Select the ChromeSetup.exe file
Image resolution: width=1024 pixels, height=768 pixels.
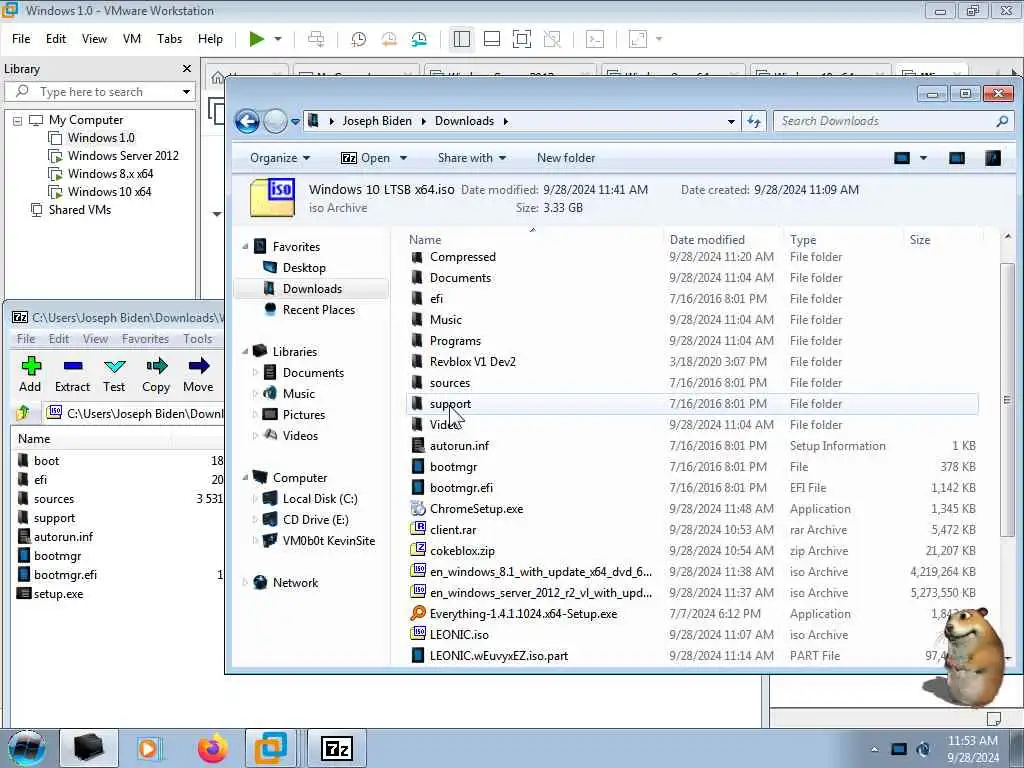click(476, 509)
